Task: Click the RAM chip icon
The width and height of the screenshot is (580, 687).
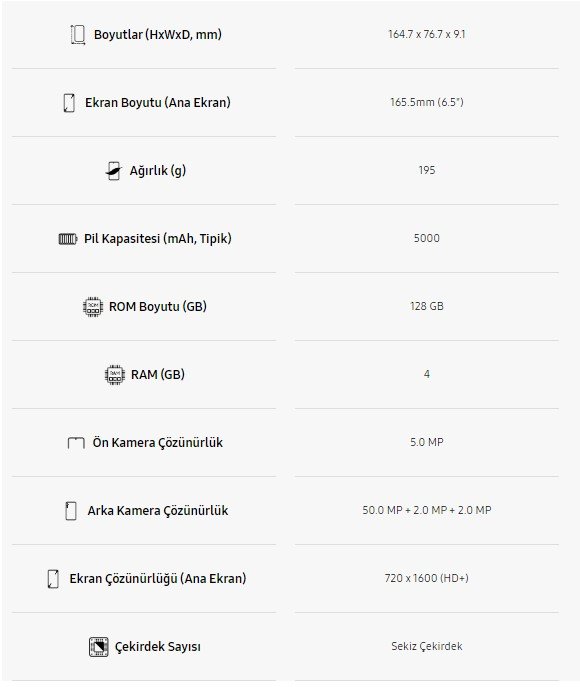Action: [x=115, y=375]
